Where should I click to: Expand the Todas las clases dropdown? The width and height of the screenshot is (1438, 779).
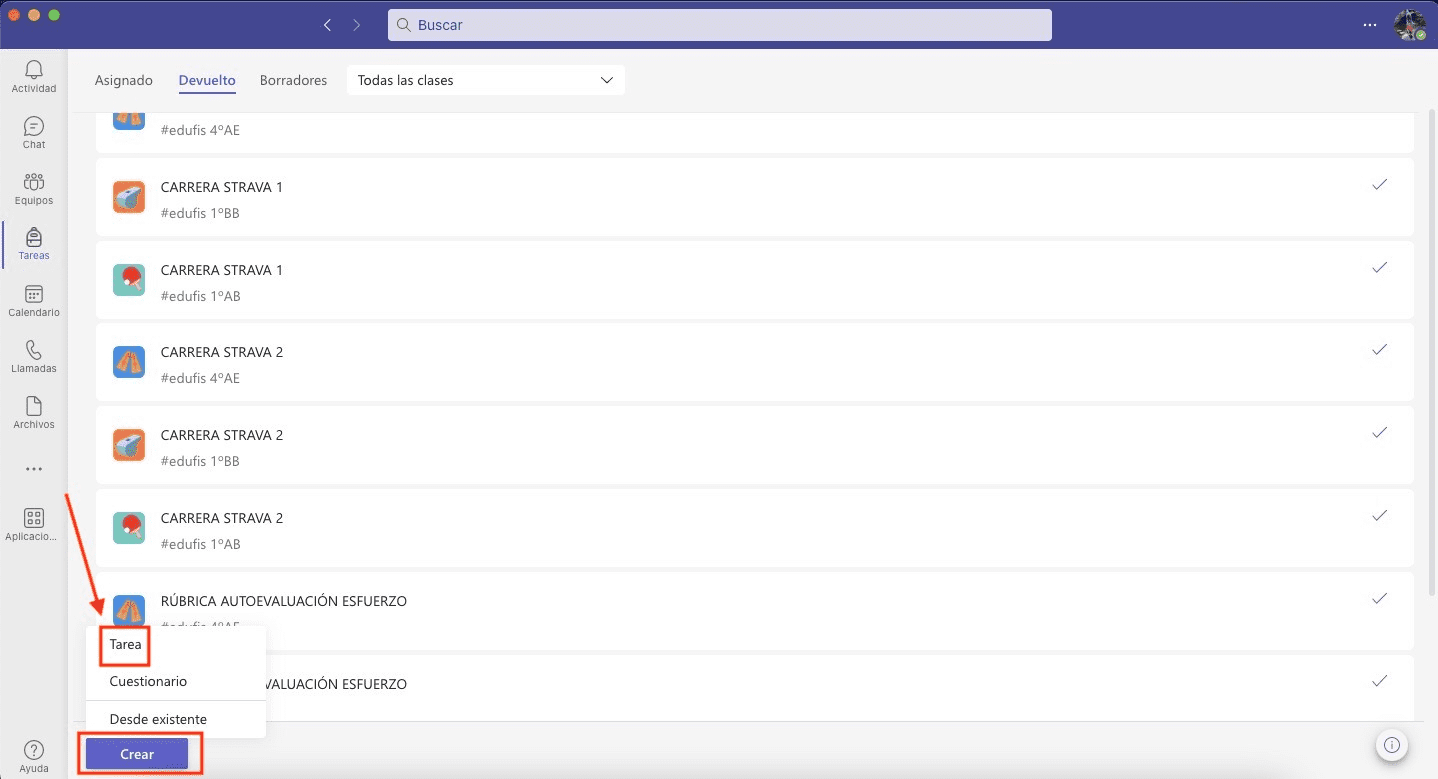click(x=485, y=80)
